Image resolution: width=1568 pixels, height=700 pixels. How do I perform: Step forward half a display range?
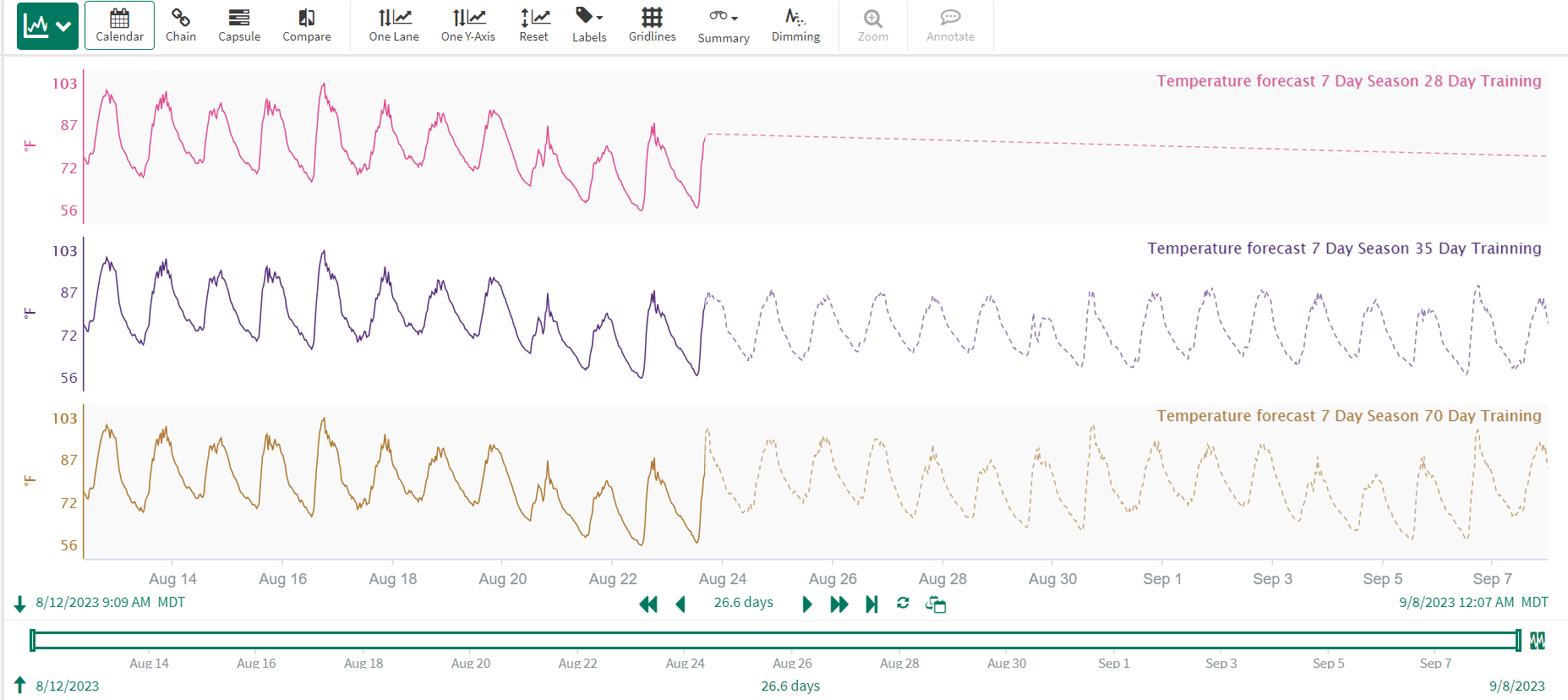[x=807, y=604]
